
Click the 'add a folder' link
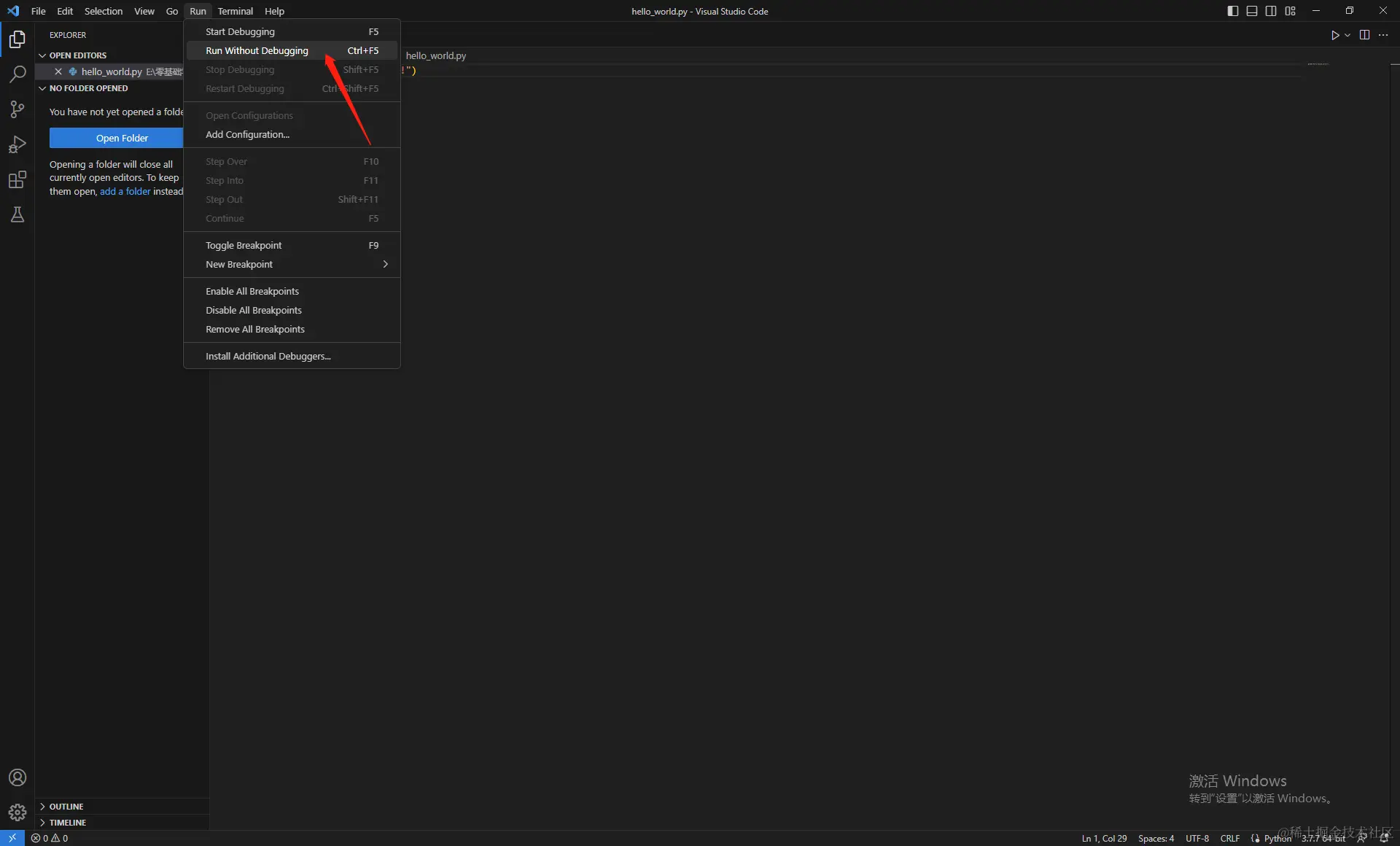[125, 192]
